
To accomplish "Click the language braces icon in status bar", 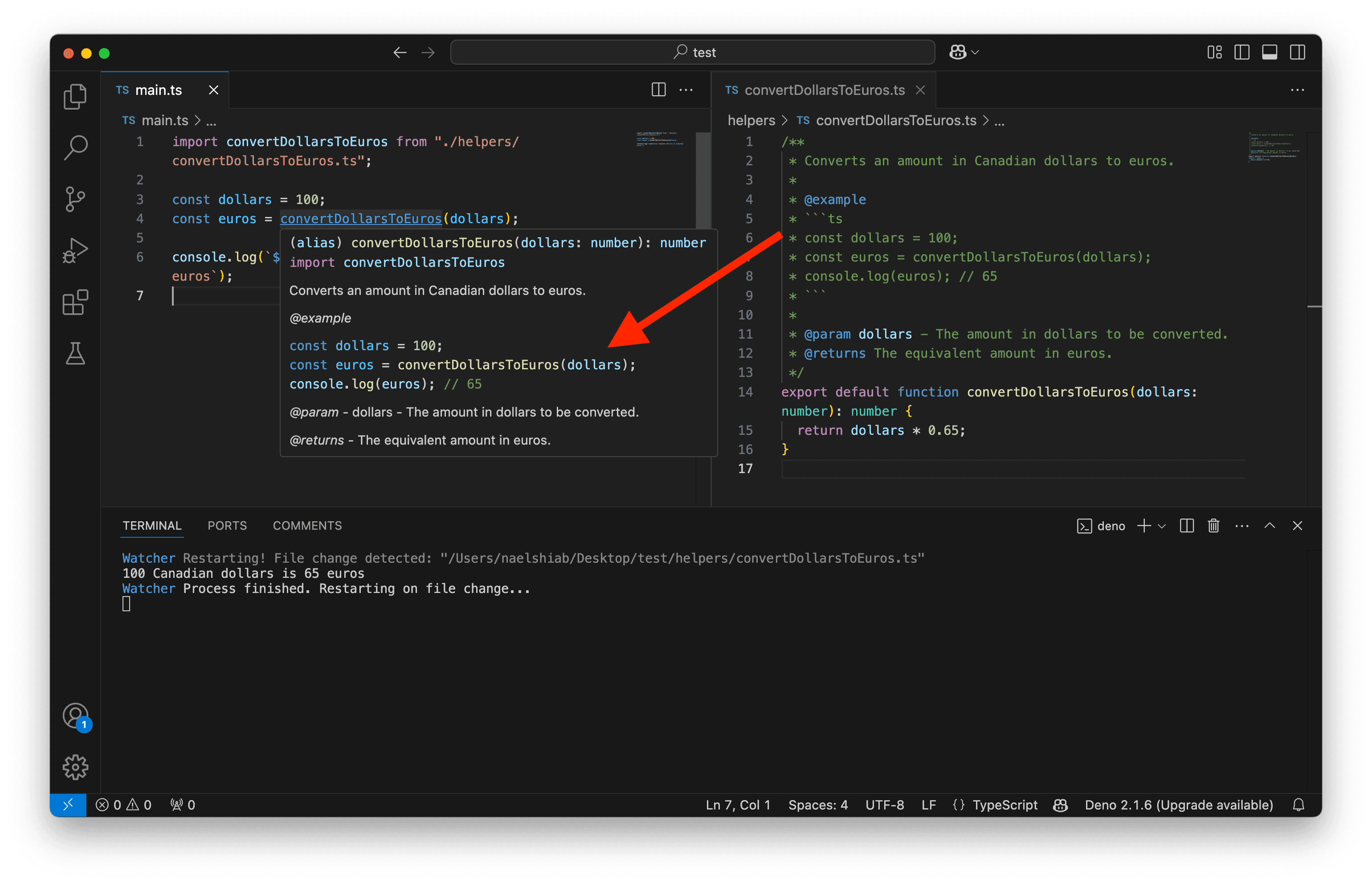I will click(x=958, y=805).
